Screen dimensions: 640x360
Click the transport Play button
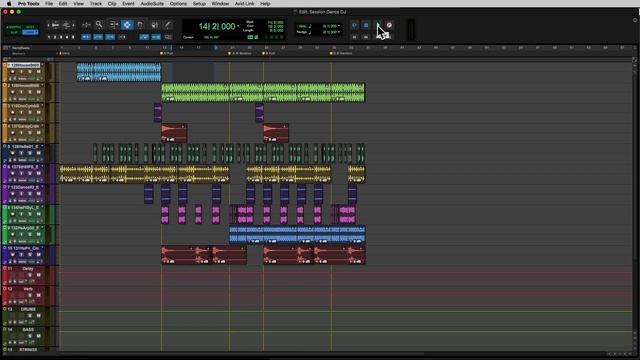point(378,25)
